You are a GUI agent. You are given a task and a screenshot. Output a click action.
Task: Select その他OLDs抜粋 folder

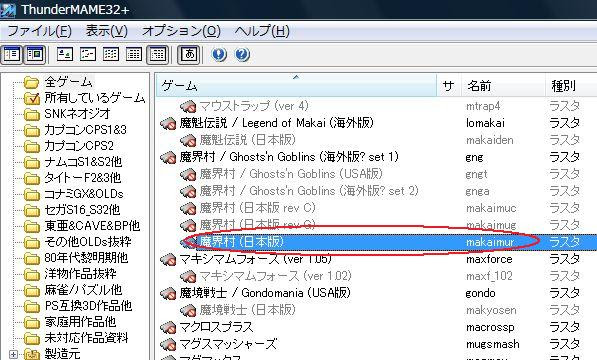88,242
